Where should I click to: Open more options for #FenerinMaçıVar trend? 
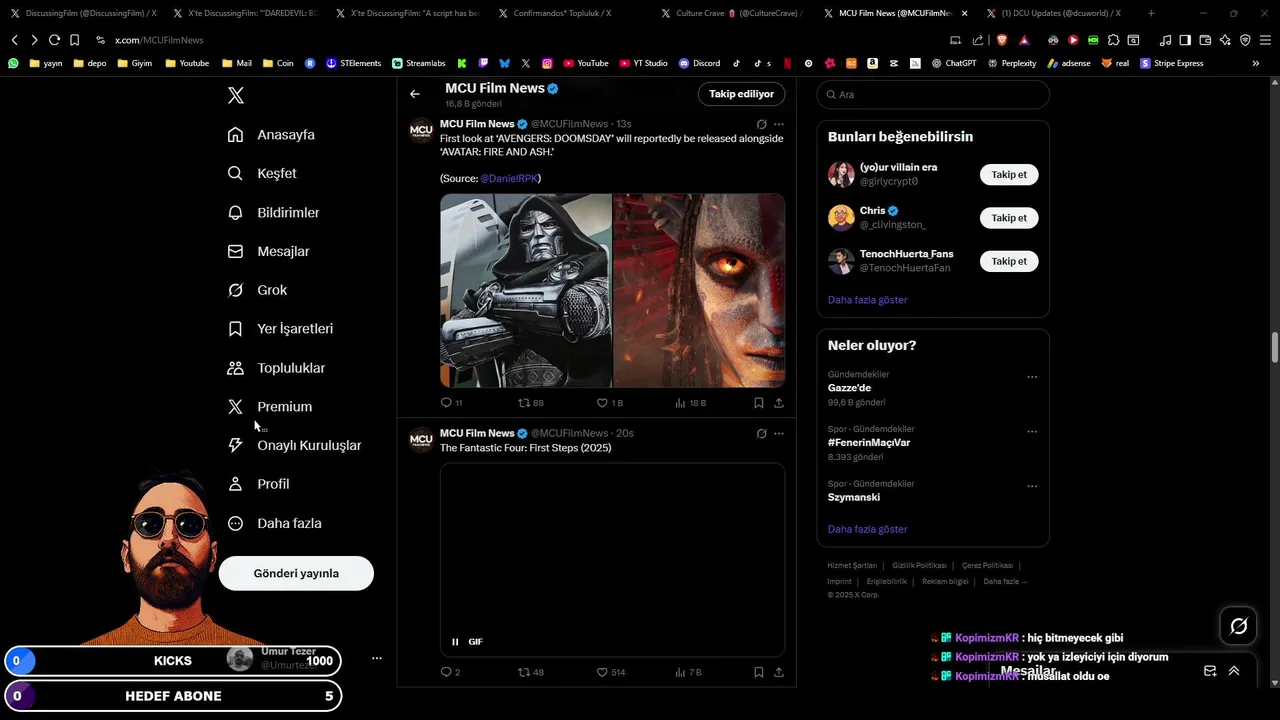point(1032,432)
